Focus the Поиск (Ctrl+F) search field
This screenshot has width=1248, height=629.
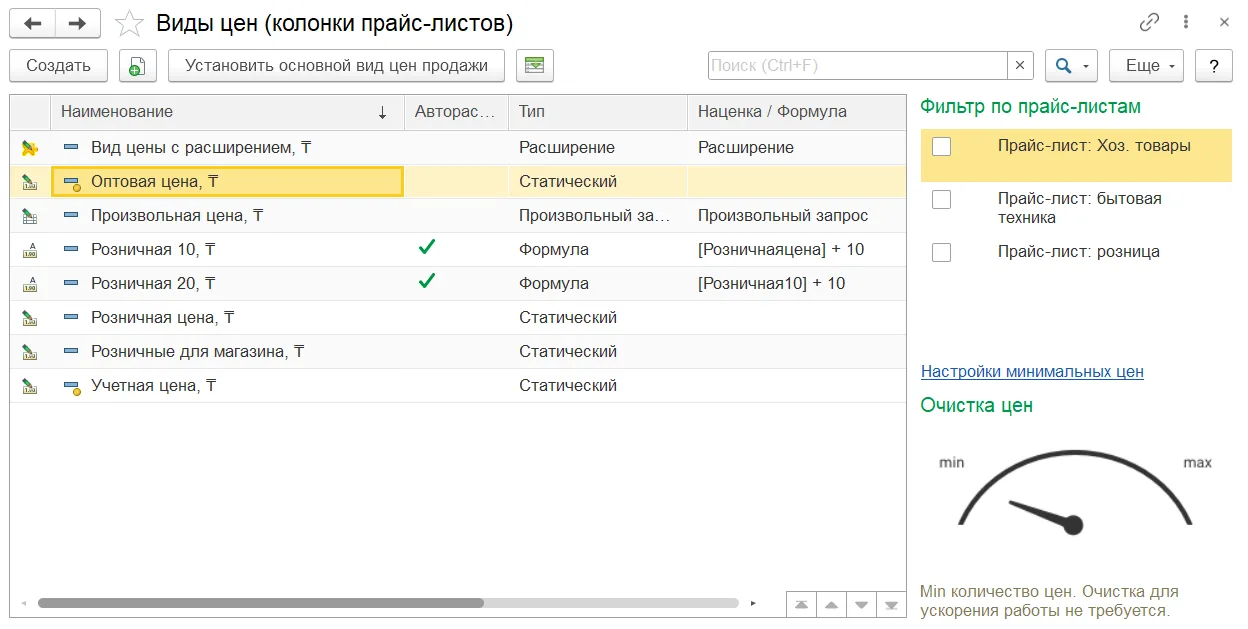pos(857,66)
